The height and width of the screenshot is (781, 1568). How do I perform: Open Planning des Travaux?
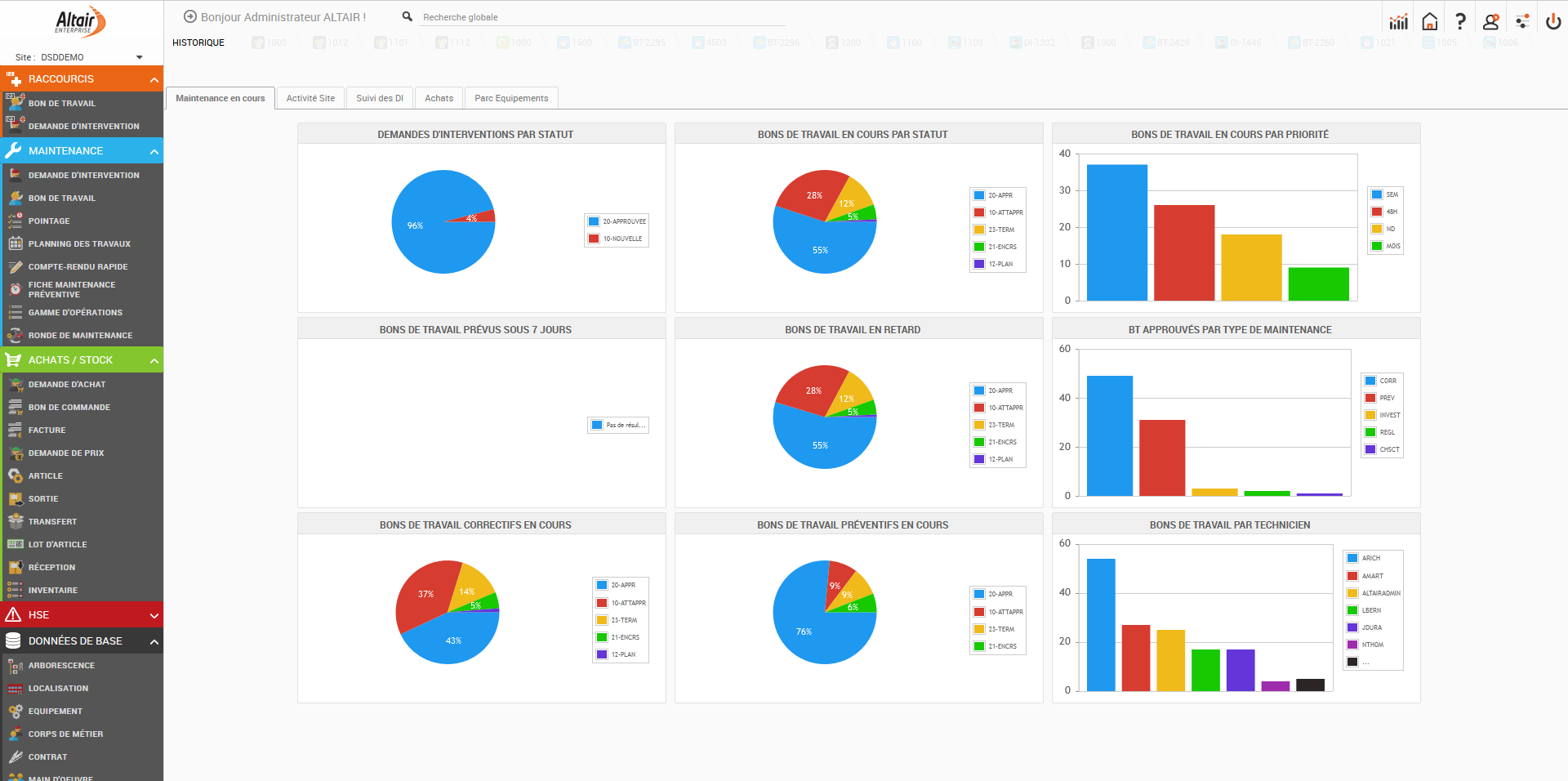pos(79,243)
